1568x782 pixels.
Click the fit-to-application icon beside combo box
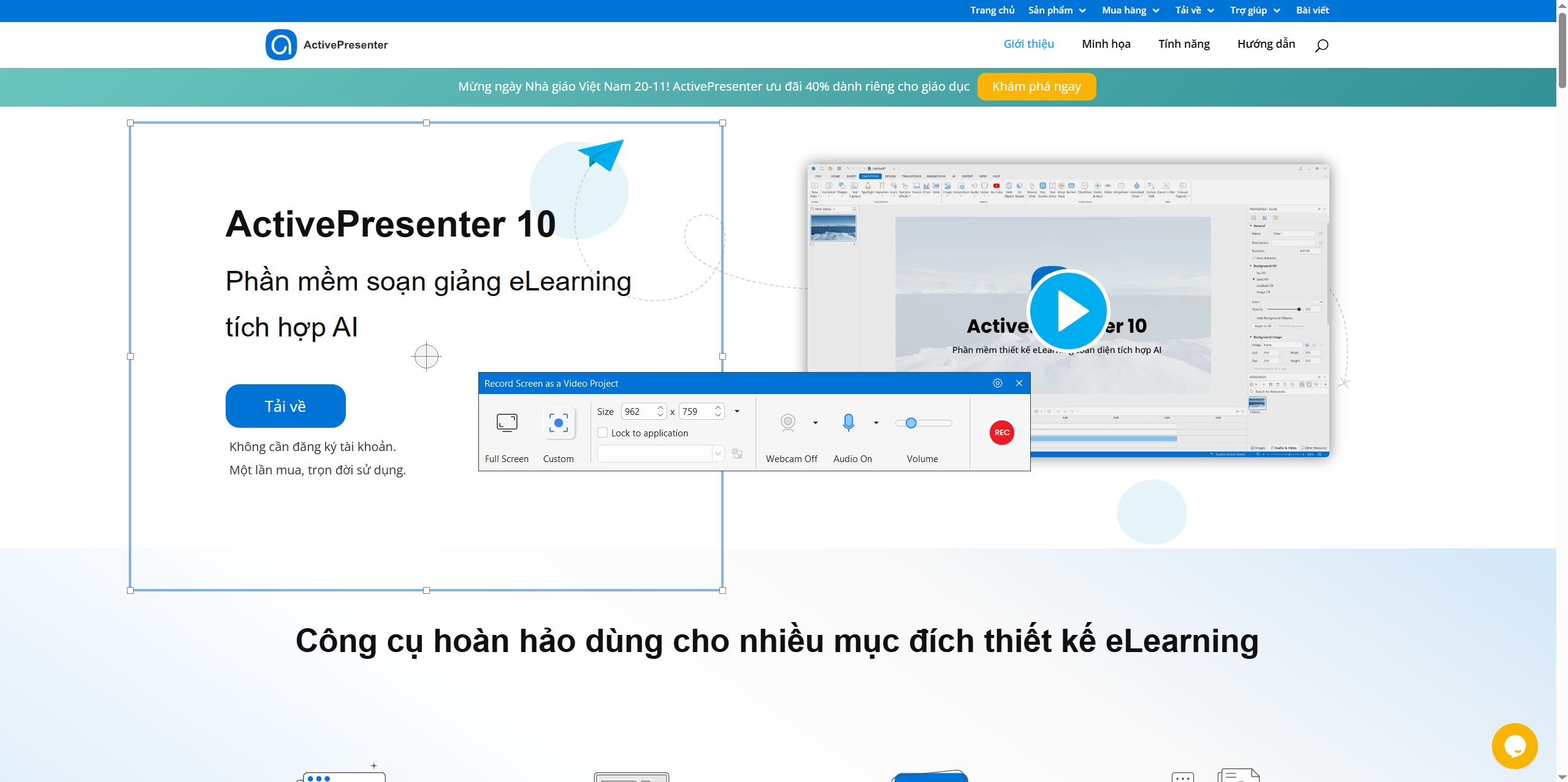click(x=737, y=454)
